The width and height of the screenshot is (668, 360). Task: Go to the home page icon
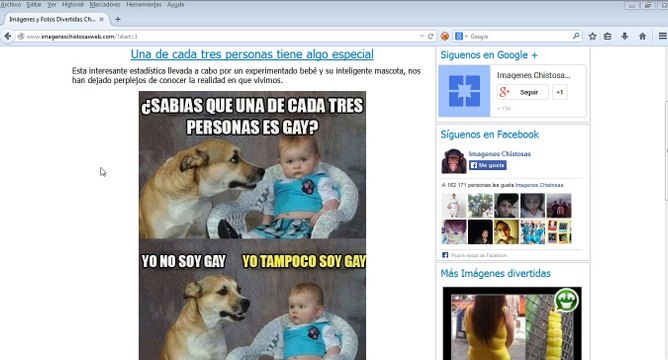click(x=642, y=36)
